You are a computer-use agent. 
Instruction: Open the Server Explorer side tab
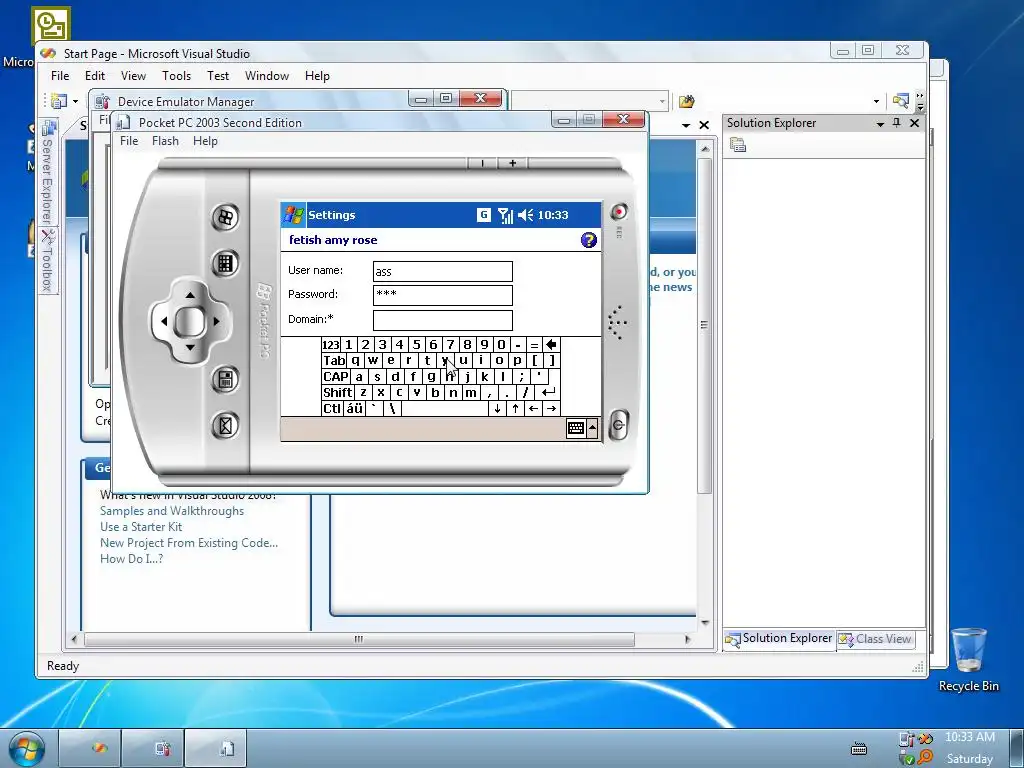(x=47, y=172)
